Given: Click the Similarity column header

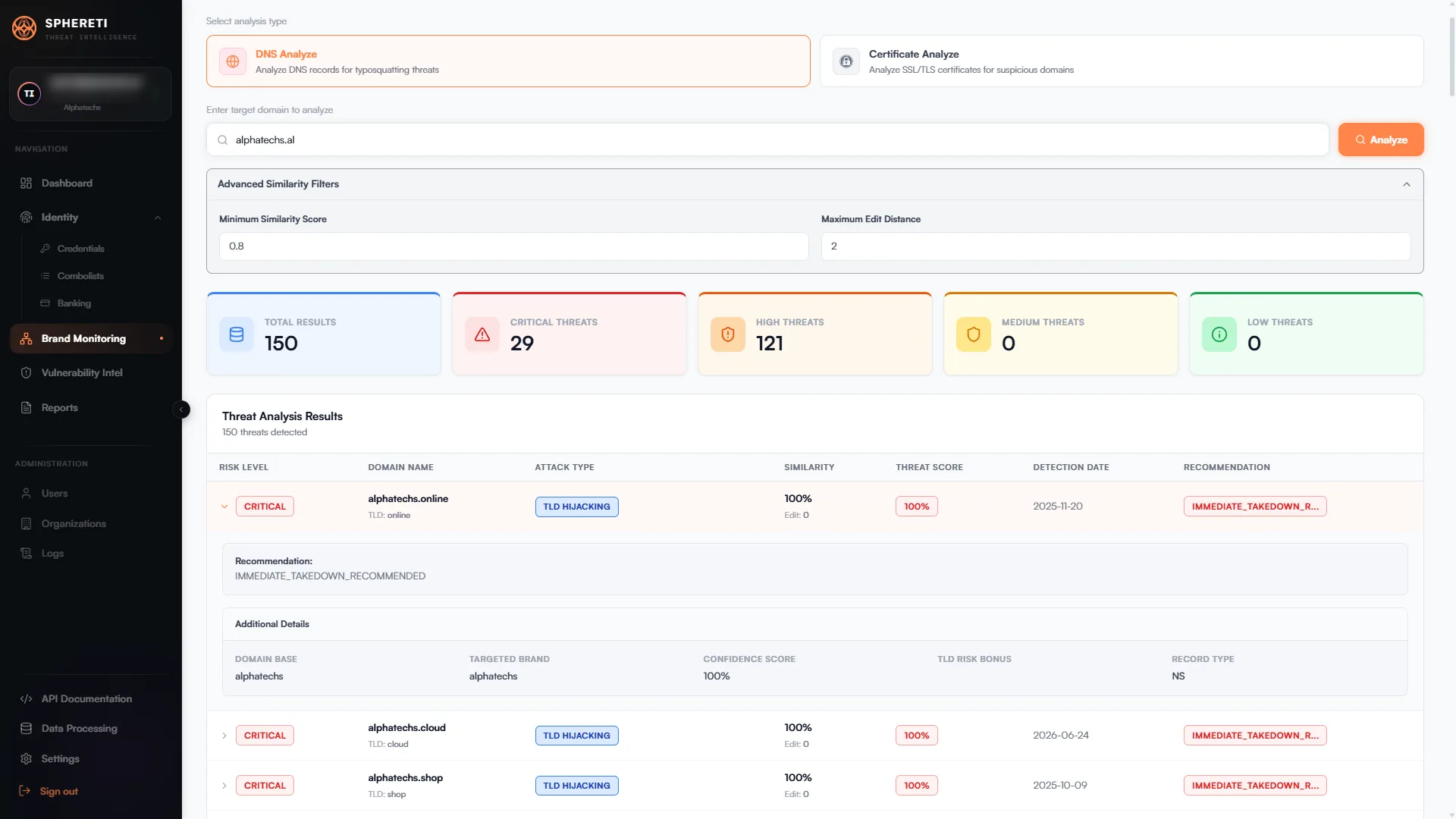Looking at the screenshot, I should 808,467.
